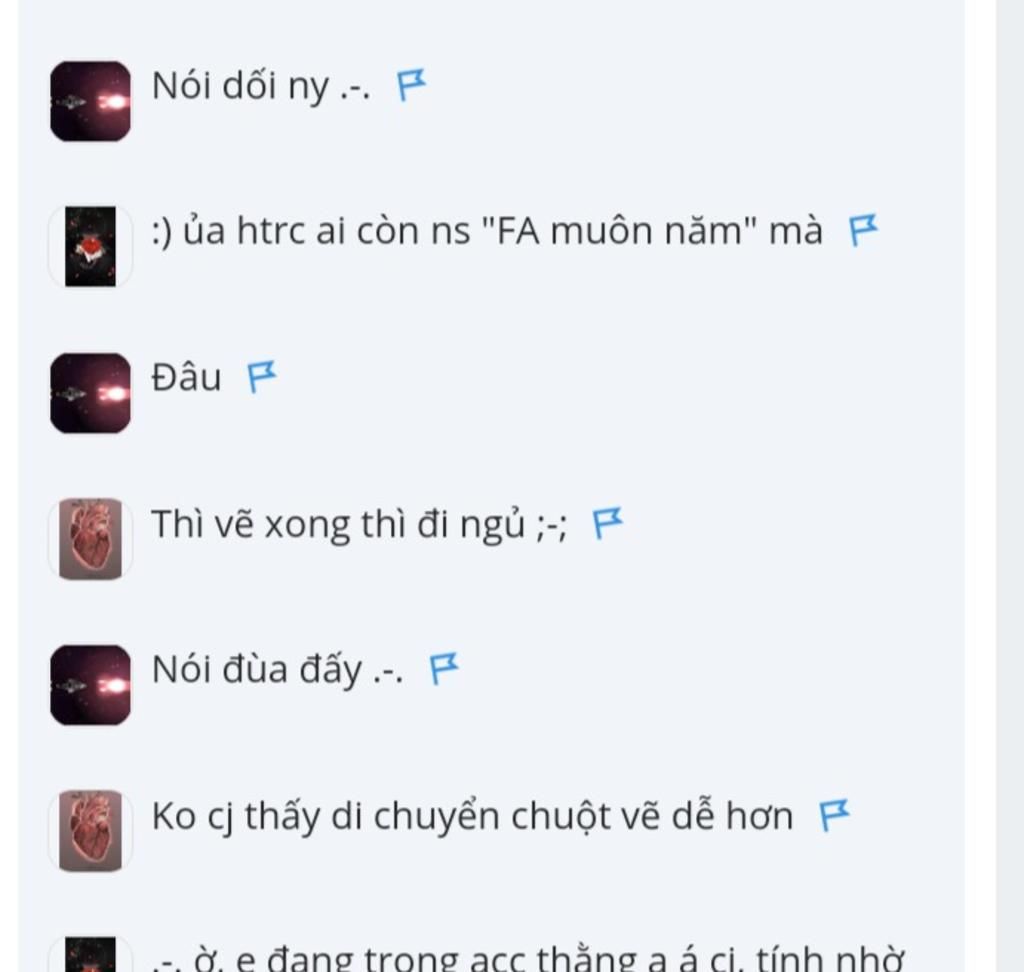1024x972 pixels.
Task: Flag the comment "Thì vẽ xong thì đi ngủ"
Action: coord(607,523)
